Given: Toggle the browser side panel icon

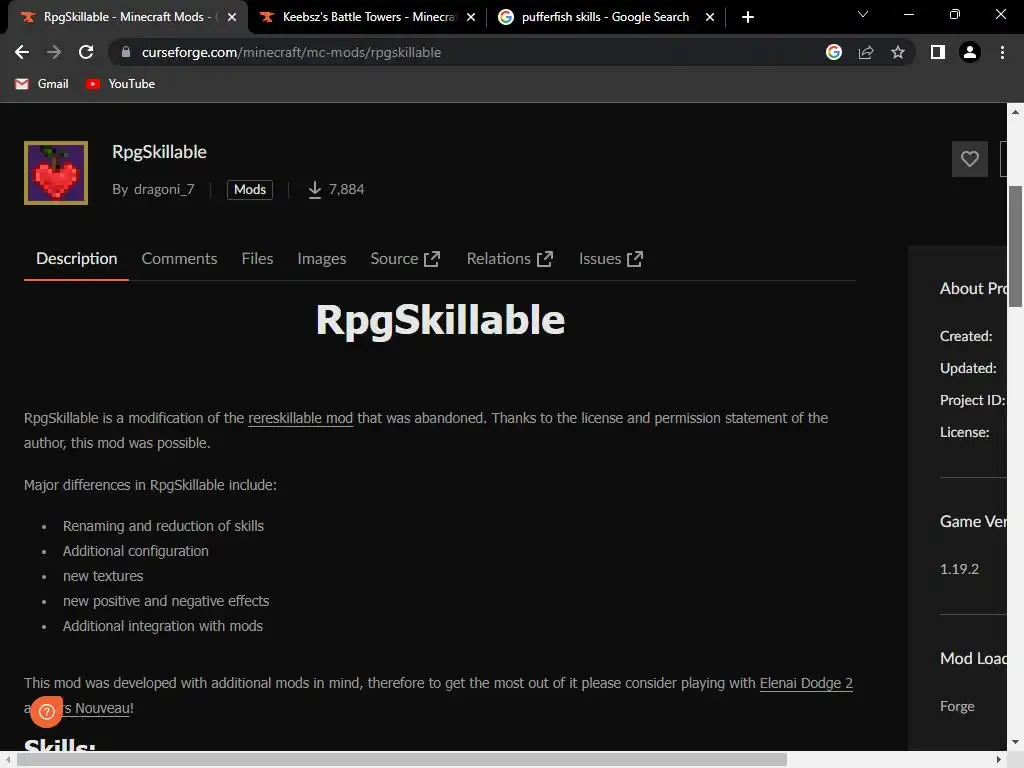Looking at the screenshot, I should click(938, 52).
